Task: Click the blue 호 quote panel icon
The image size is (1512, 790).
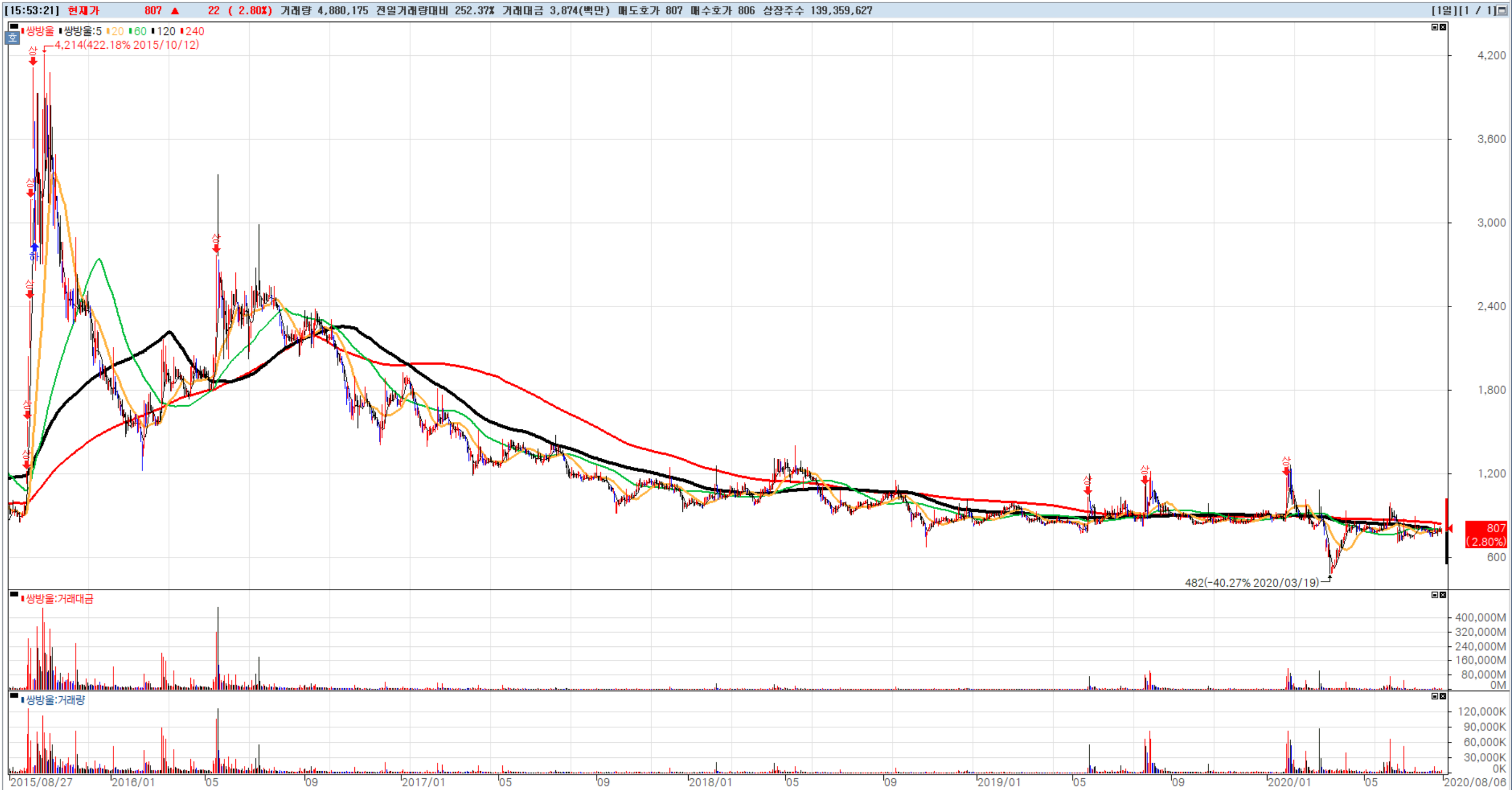Action: point(12,38)
